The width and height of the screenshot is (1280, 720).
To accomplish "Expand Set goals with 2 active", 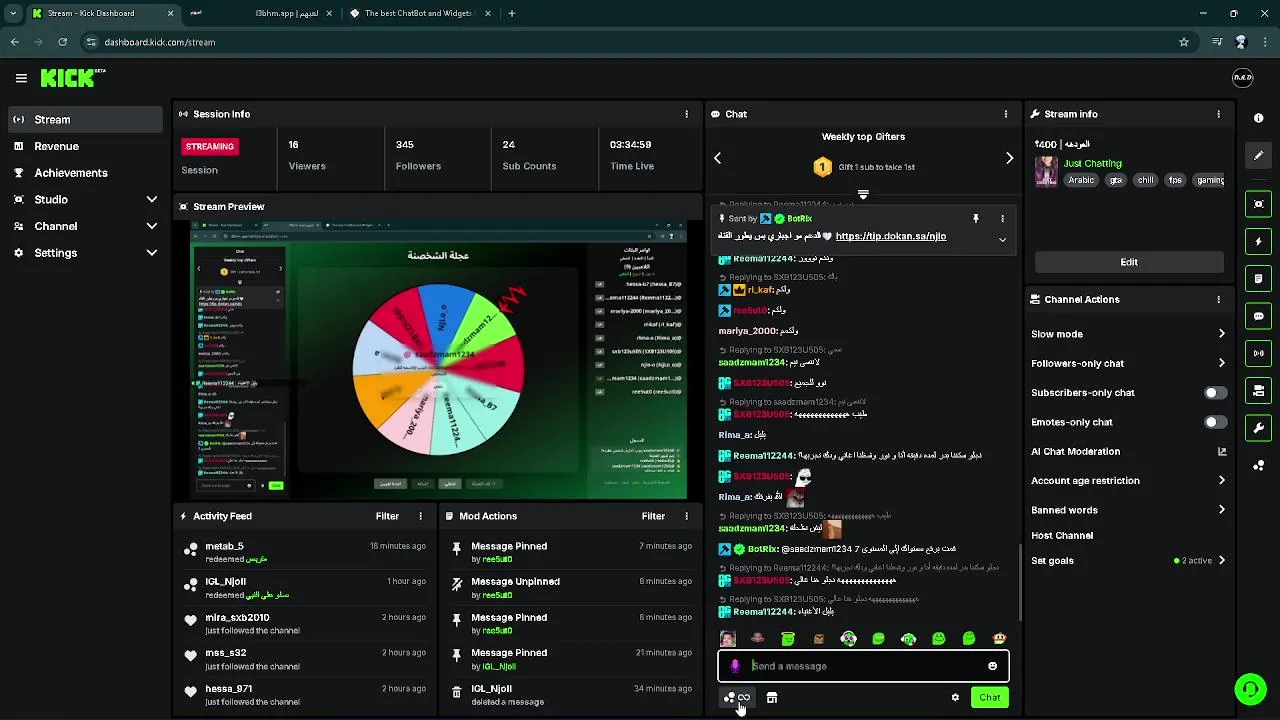I will [1221, 561].
